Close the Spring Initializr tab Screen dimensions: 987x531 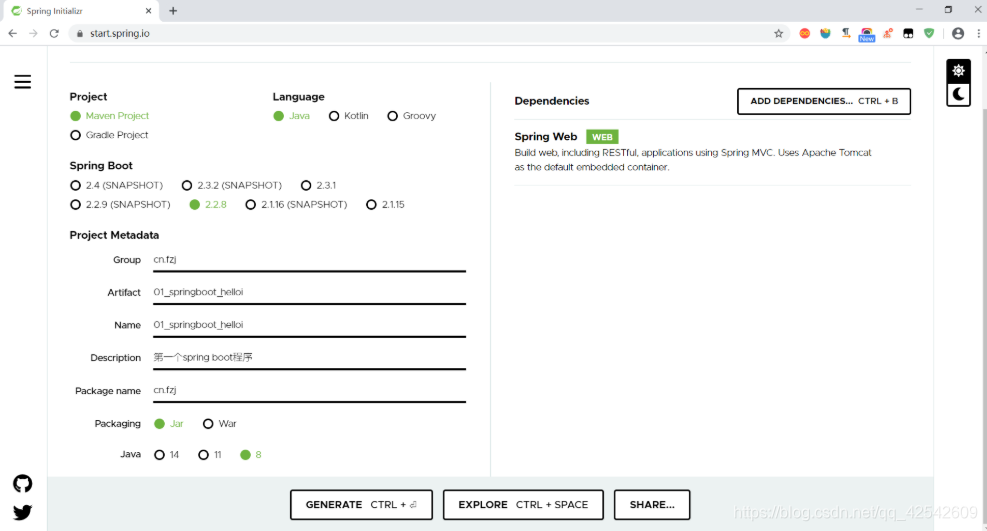149,11
